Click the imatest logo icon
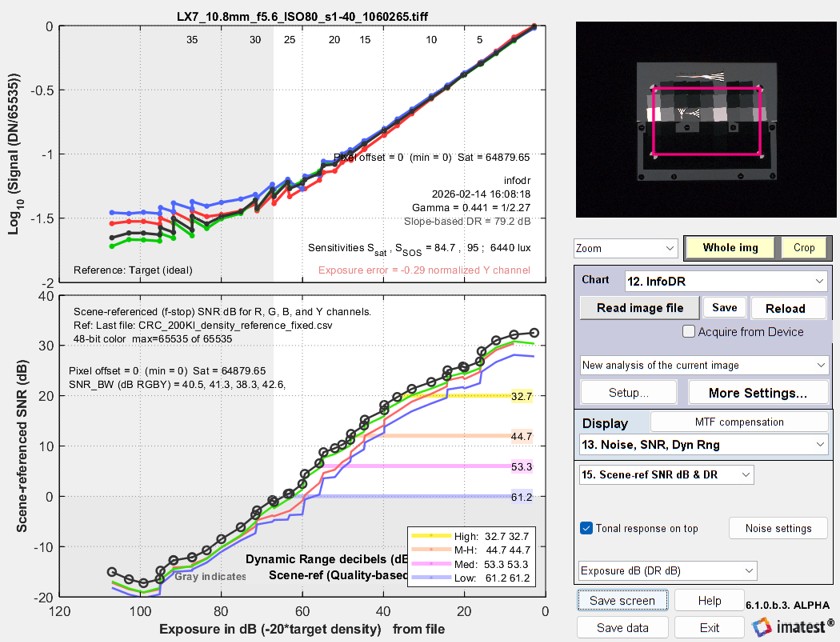The width and height of the screenshot is (840, 642). (x=760, y=627)
